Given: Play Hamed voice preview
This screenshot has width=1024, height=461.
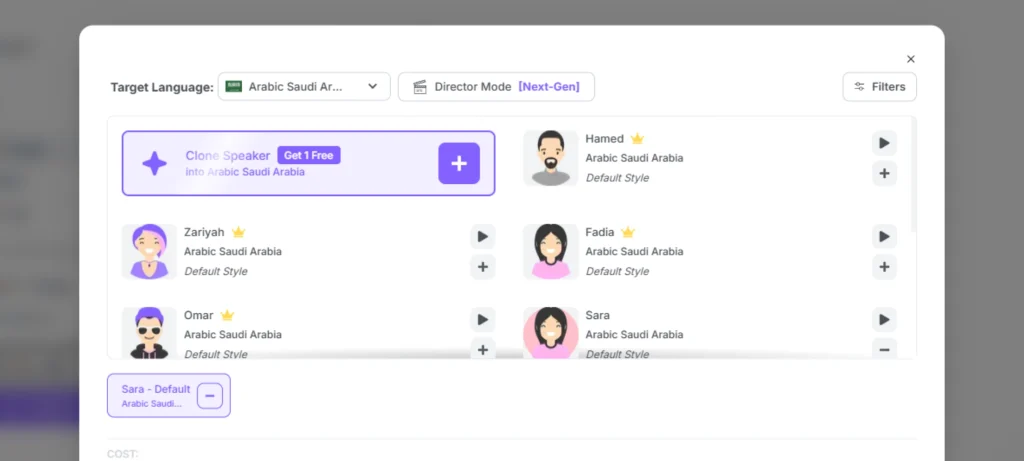Looking at the screenshot, I should 884,143.
